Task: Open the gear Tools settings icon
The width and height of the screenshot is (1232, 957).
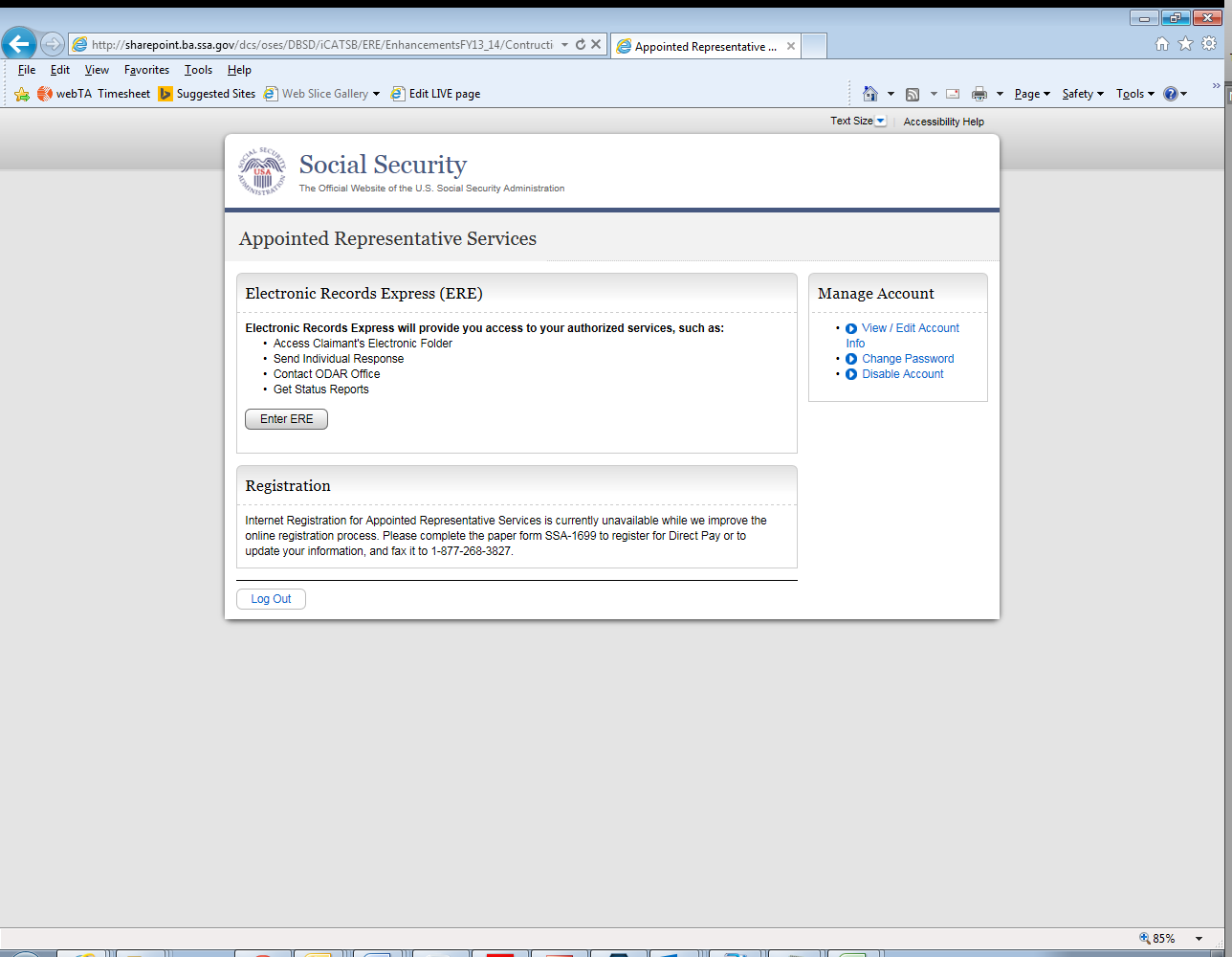Action: click(x=1209, y=44)
